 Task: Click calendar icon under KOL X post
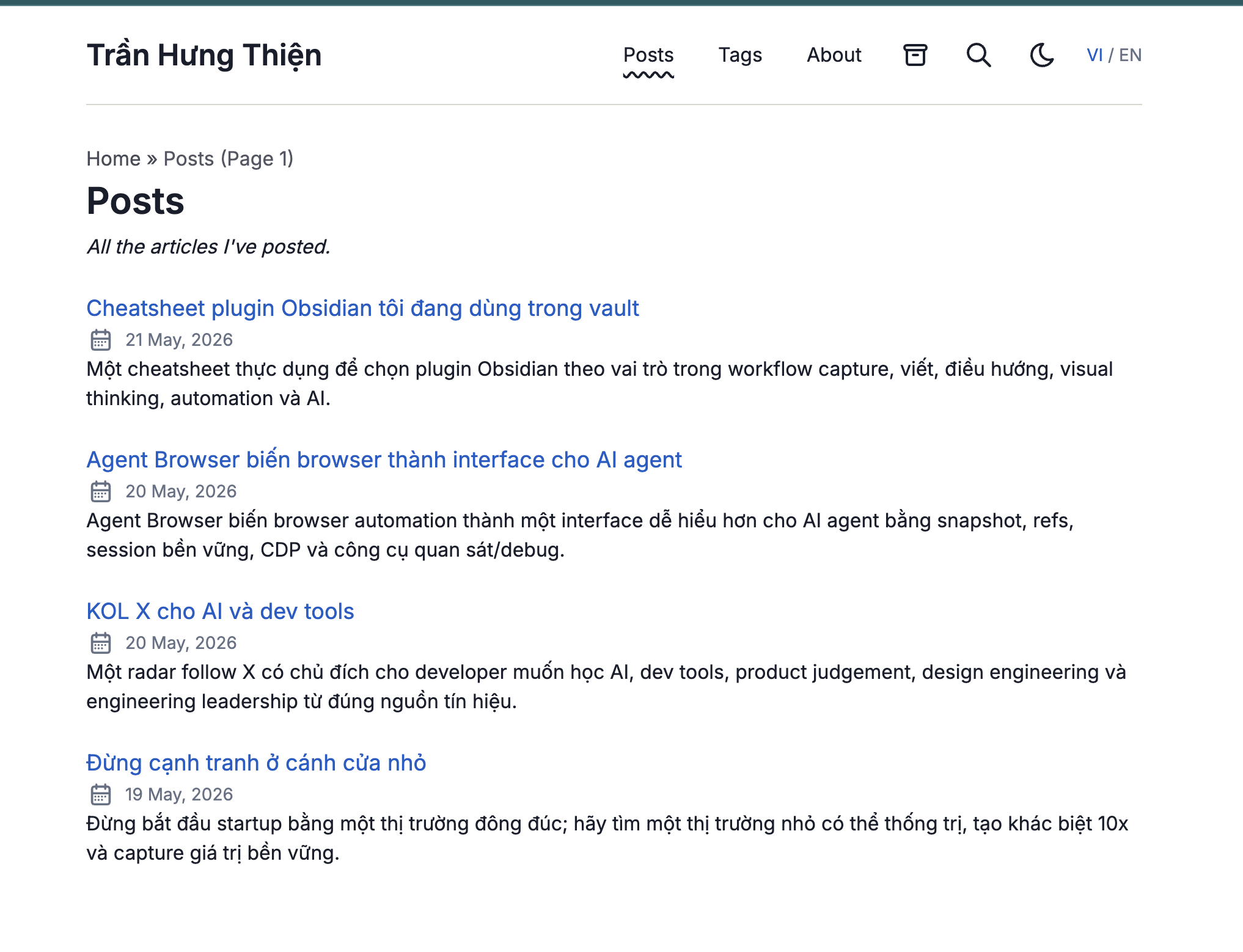click(101, 643)
